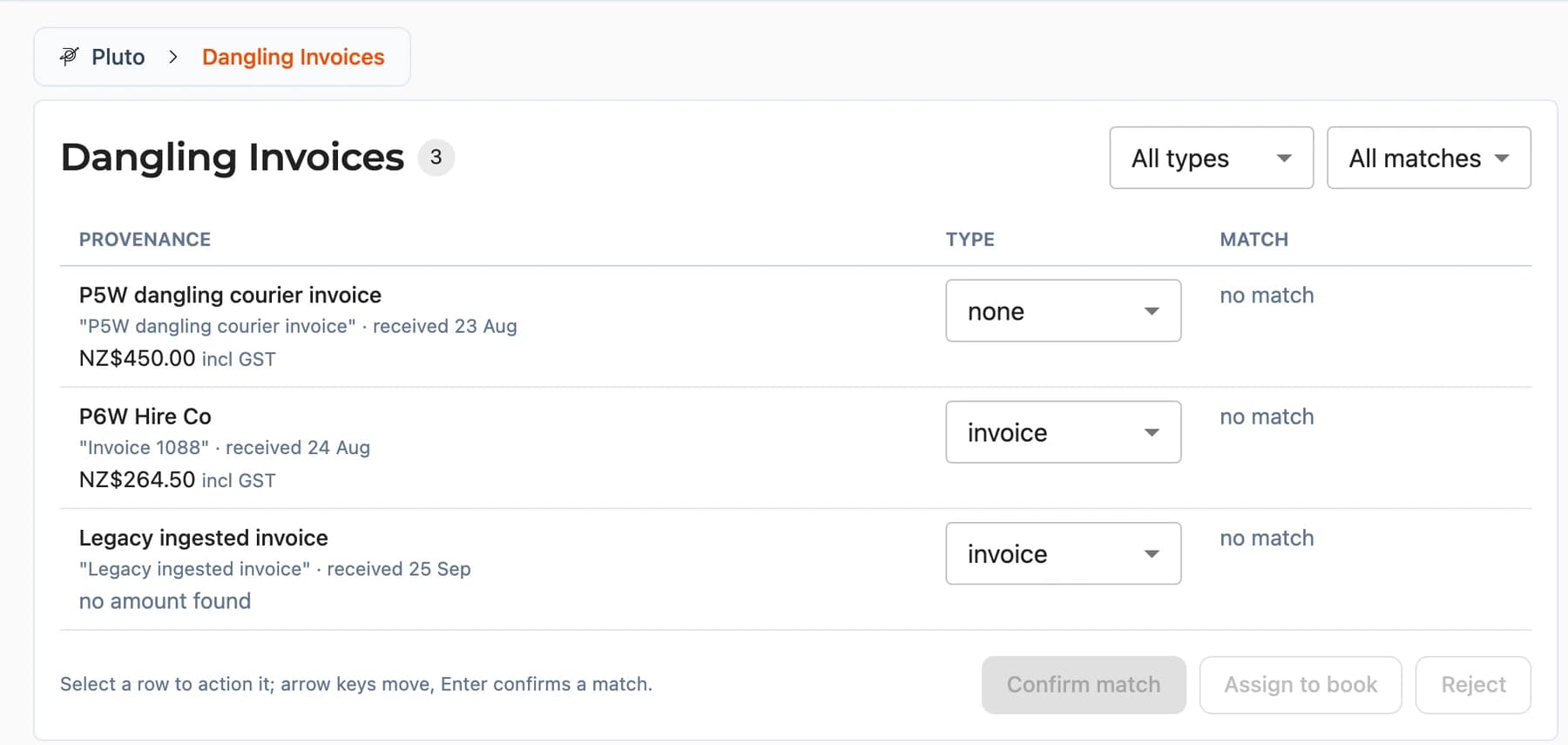
Task: Click the invoice count badge showing 3
Action: 436,158
